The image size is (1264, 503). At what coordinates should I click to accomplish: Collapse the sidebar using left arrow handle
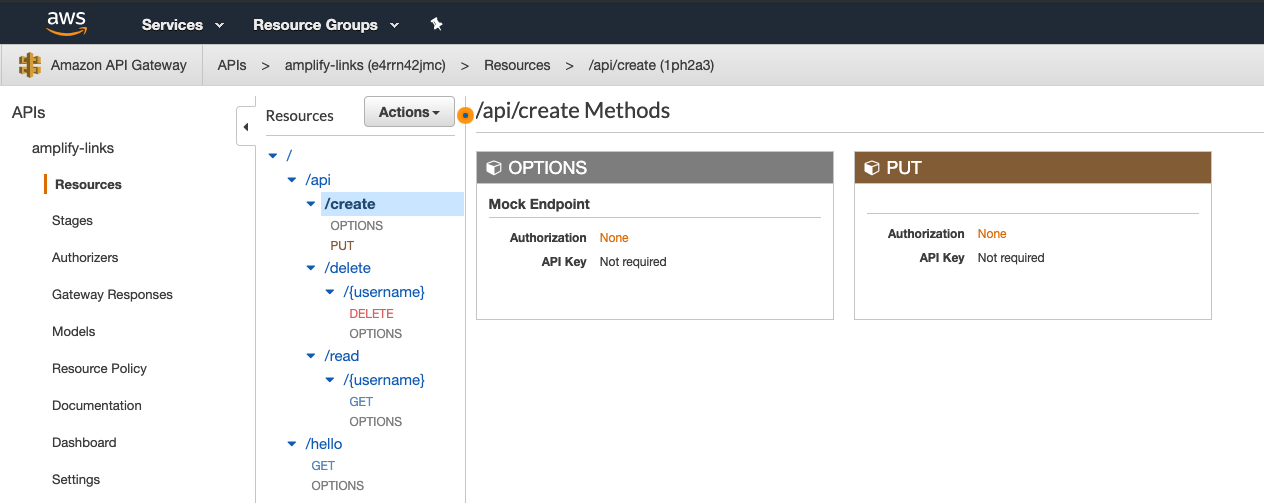click(245, 127)
